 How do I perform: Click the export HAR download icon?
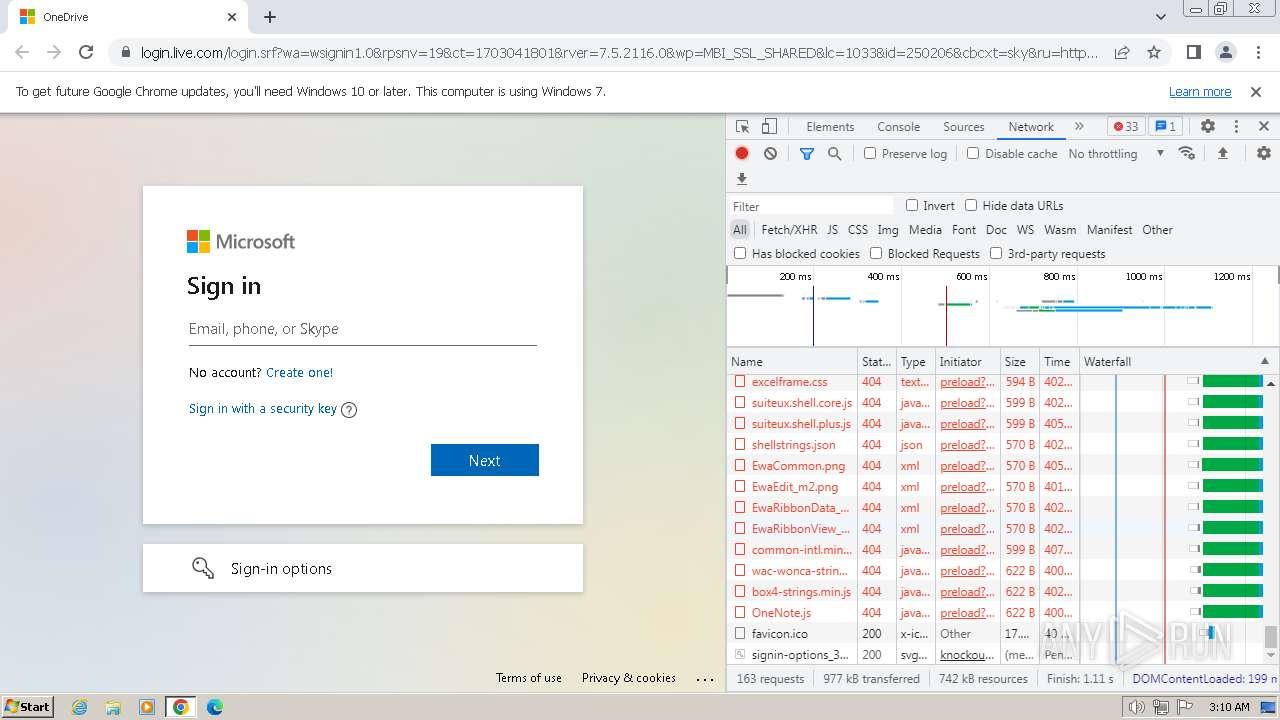742,179
